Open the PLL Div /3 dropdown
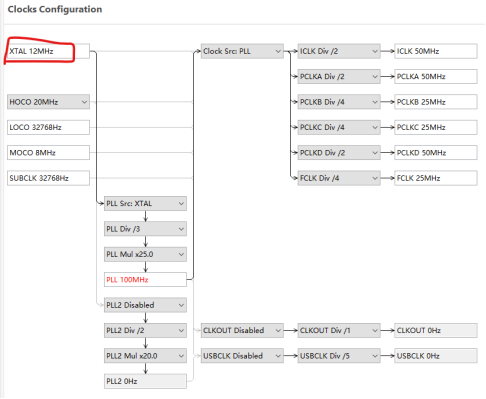 (145, 229)
